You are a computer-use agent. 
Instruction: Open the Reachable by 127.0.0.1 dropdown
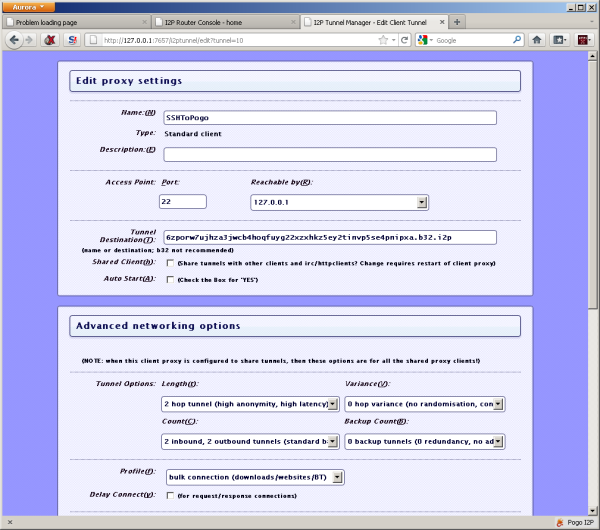[x=339, y=202]
